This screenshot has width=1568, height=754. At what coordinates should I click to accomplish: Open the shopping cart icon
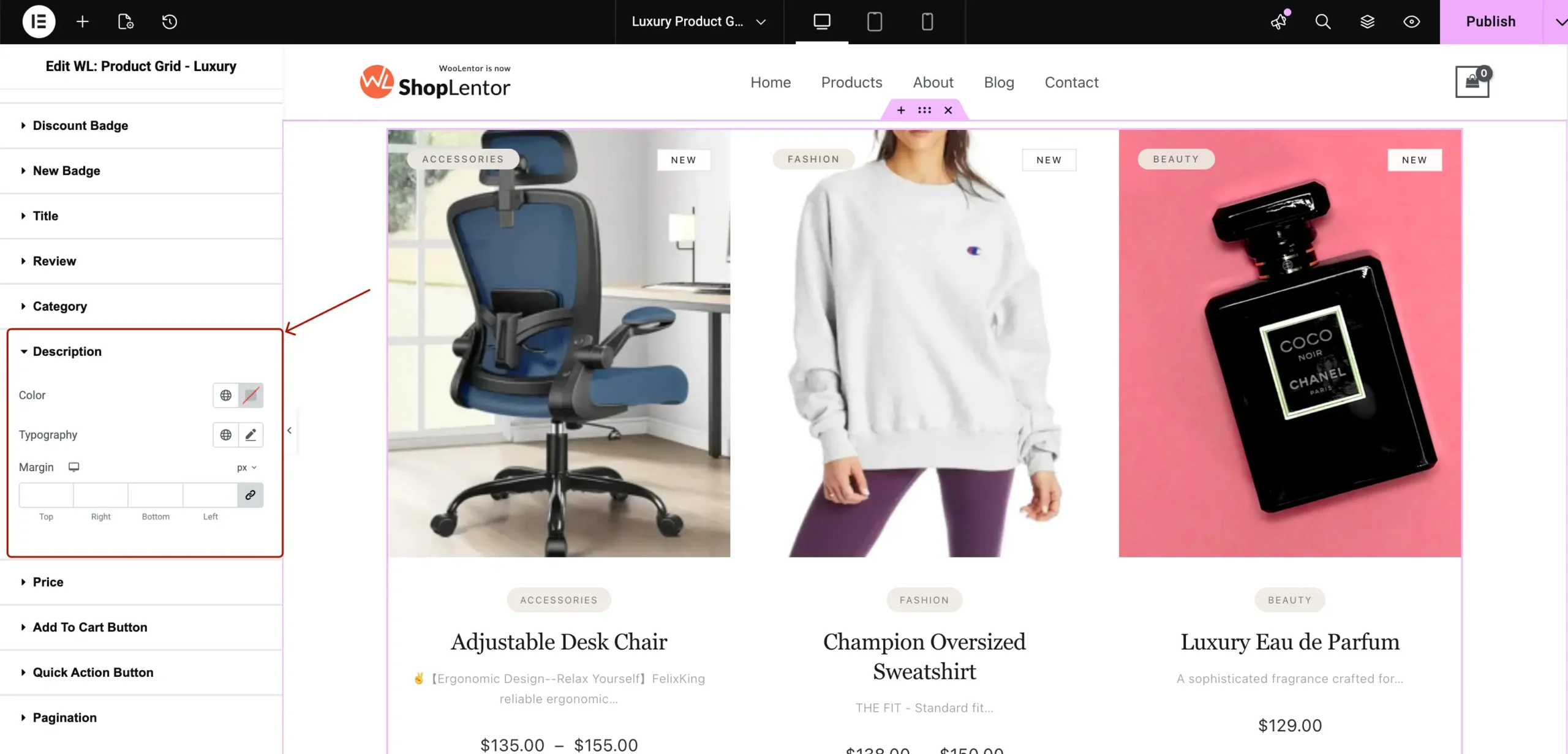coord(1472,82)
